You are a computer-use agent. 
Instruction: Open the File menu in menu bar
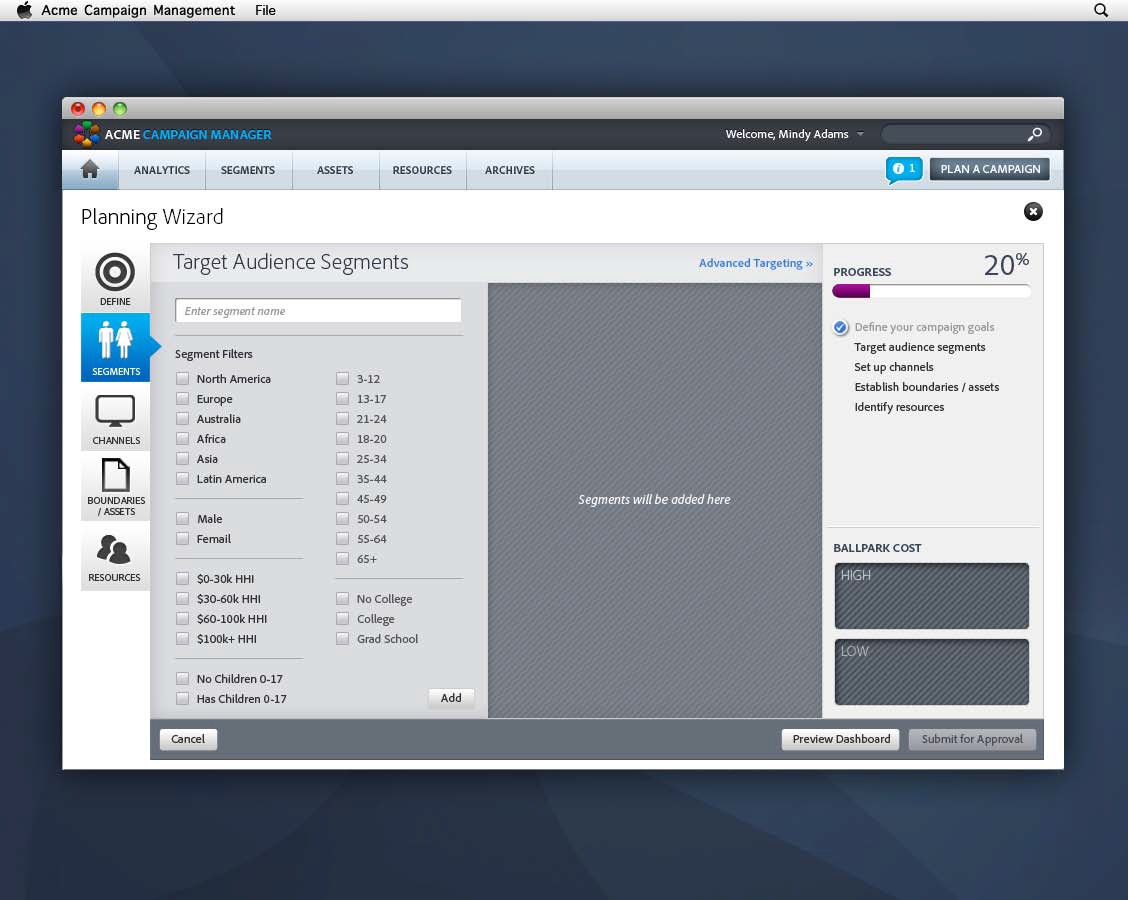point(265,10)
